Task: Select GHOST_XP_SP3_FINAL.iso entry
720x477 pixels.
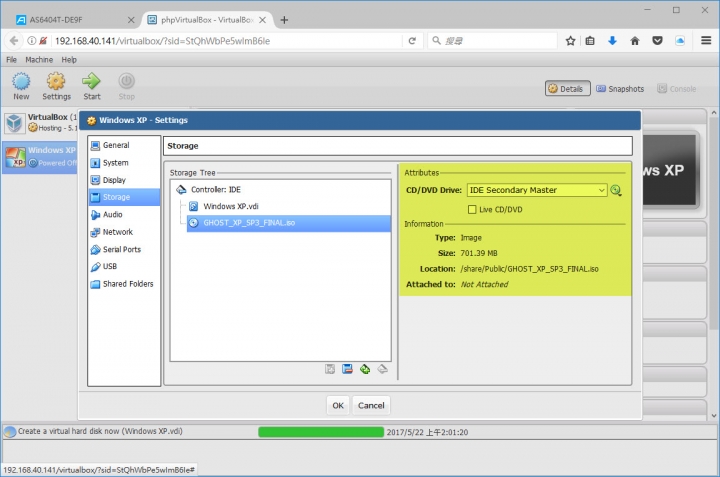Action: [x=288, y=223]
